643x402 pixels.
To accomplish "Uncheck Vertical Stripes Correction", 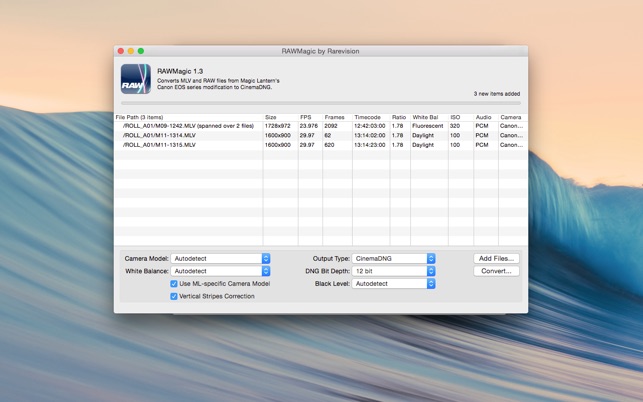I will (x=174, y=296).
